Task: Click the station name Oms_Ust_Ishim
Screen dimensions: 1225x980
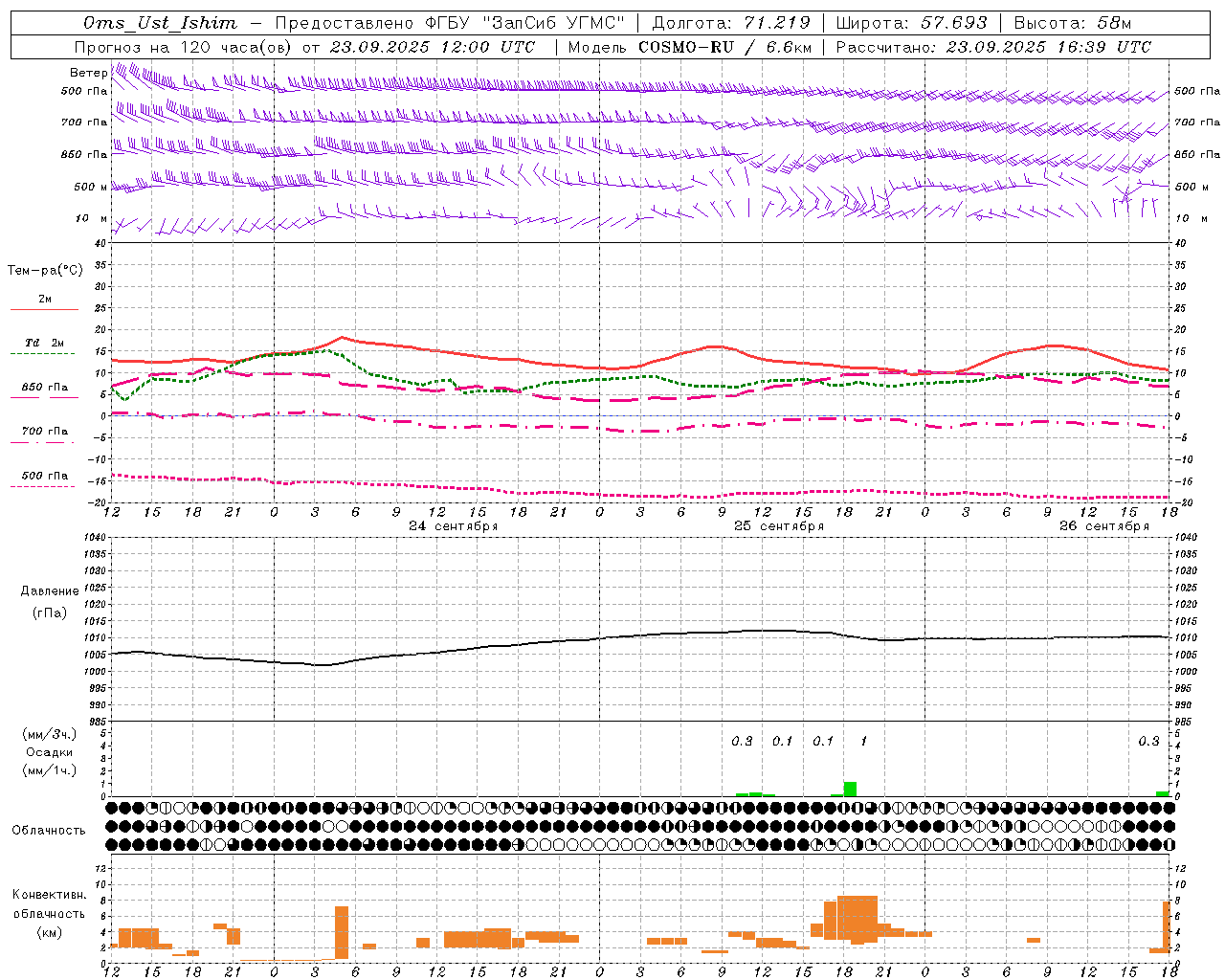Action: click(160, 23)
